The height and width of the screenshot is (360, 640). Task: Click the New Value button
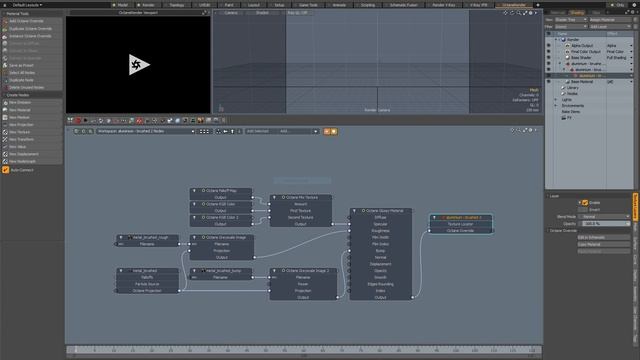(32, 147)
